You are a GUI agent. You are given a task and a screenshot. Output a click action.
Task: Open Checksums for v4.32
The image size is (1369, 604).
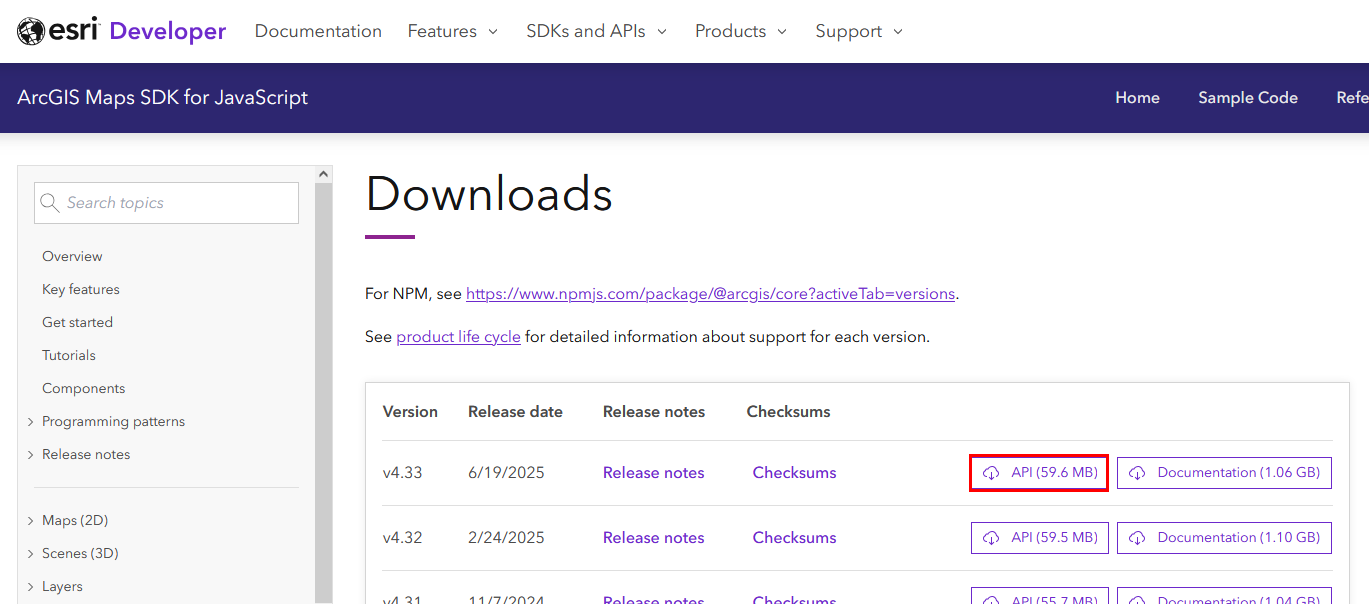click(x=795, y=538)
